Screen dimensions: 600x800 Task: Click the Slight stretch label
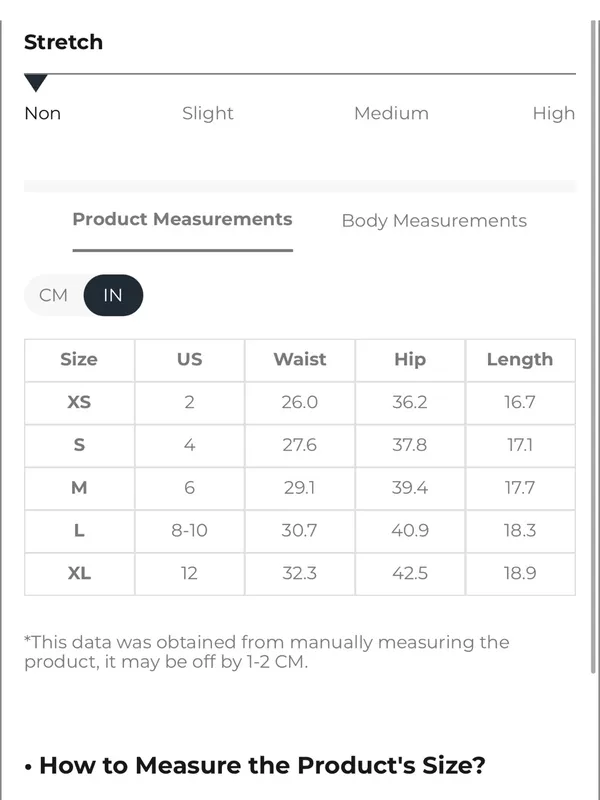tap(208, 113)
